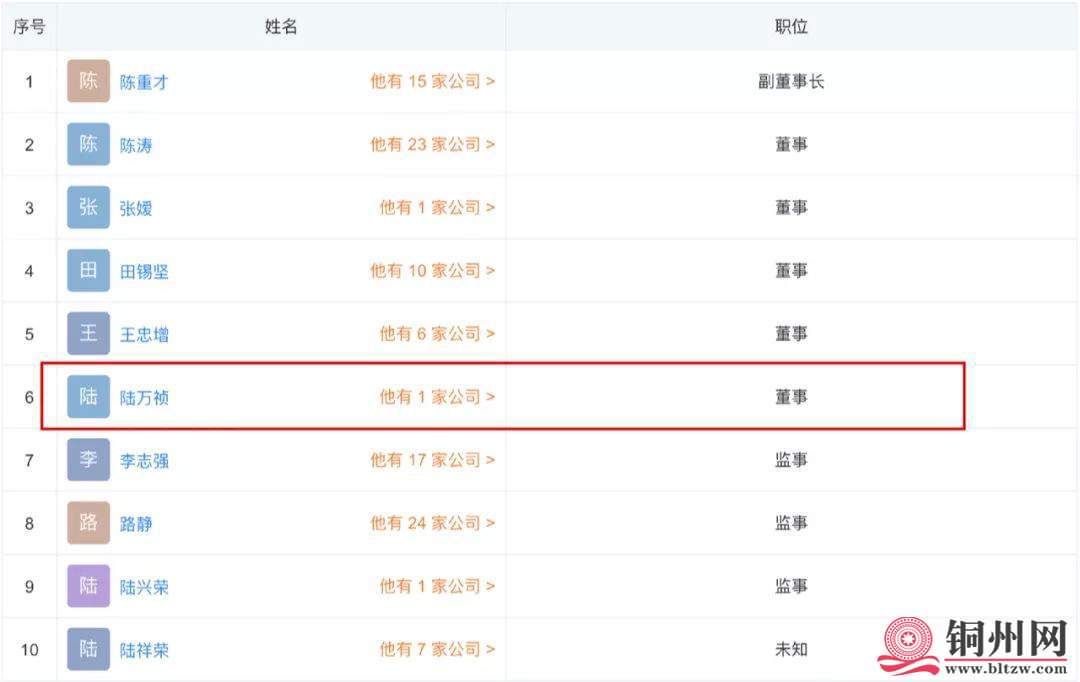Click the 张 avatar icon for 张媛
Image resolution: width=1080 pixels, height=682 pixels.
(x=88, y=207)
